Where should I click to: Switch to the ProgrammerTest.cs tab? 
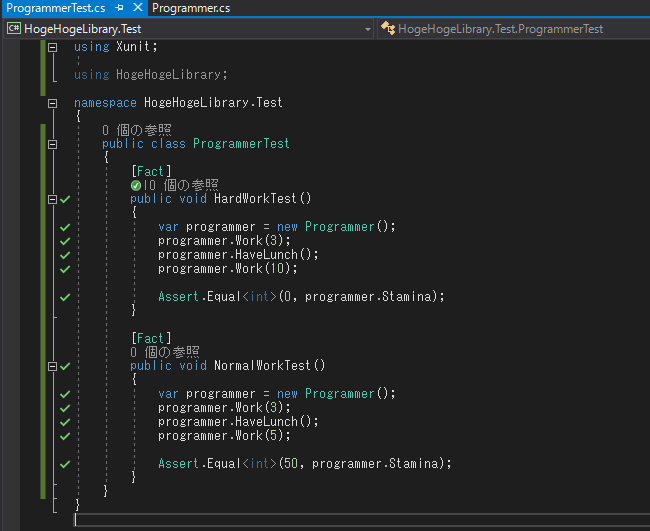click(x=56, y=8)
